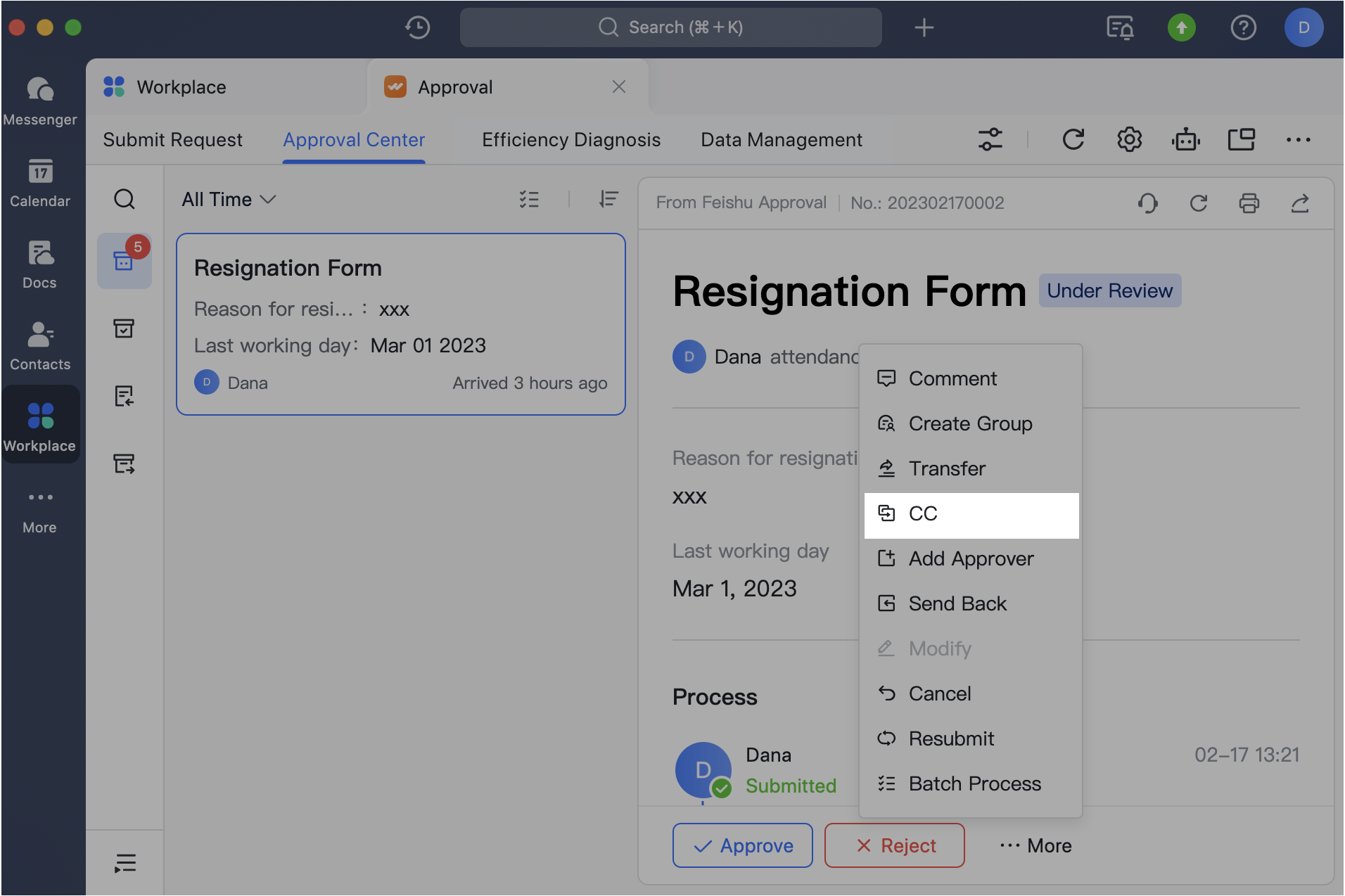Reject the resignation request
The width and height of the screenshot is (1345, 896).
point(894,845)
